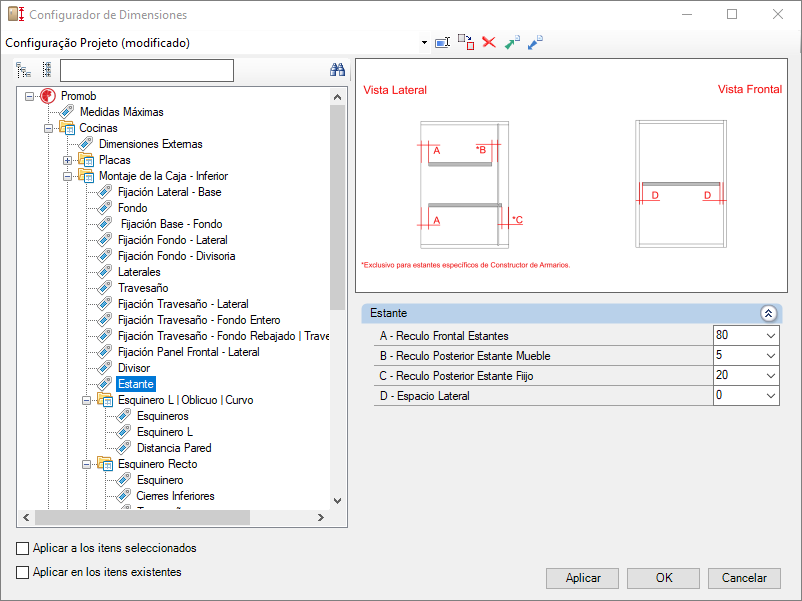Click the tree scroll up arrow

click(338, 97)
